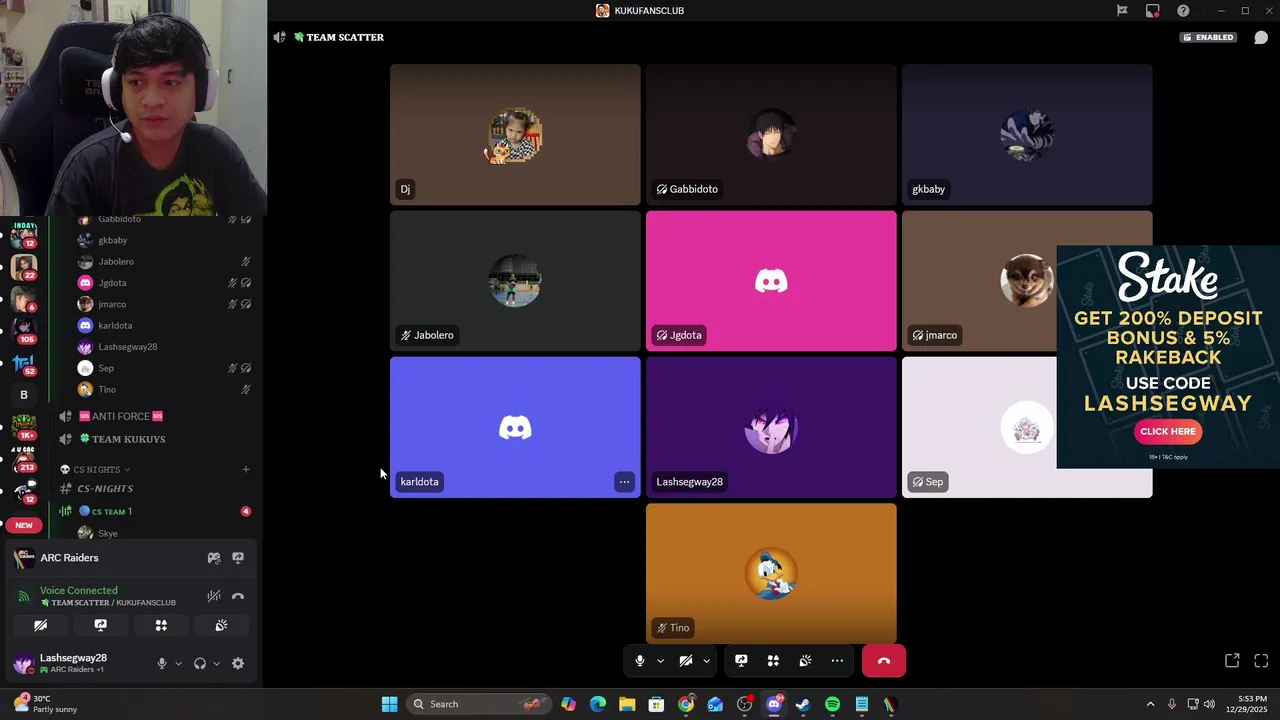Select Tino's video tile

coord(771,573)
